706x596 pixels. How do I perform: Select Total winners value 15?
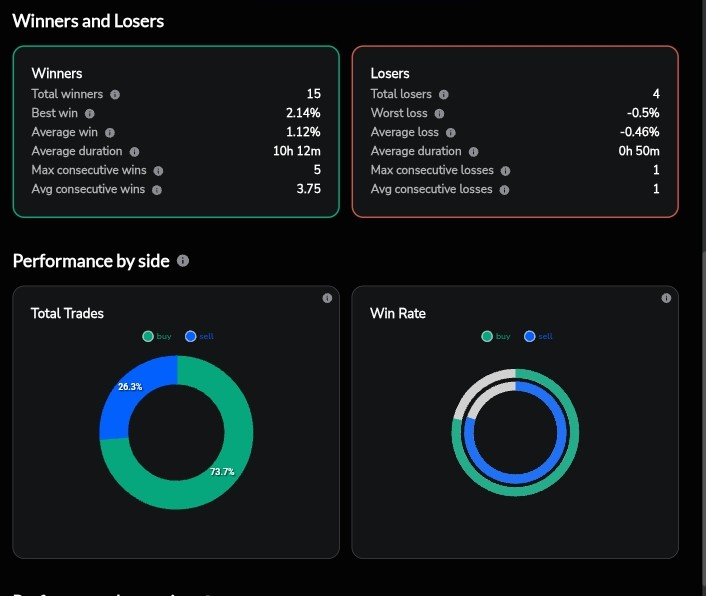(314, 94)
